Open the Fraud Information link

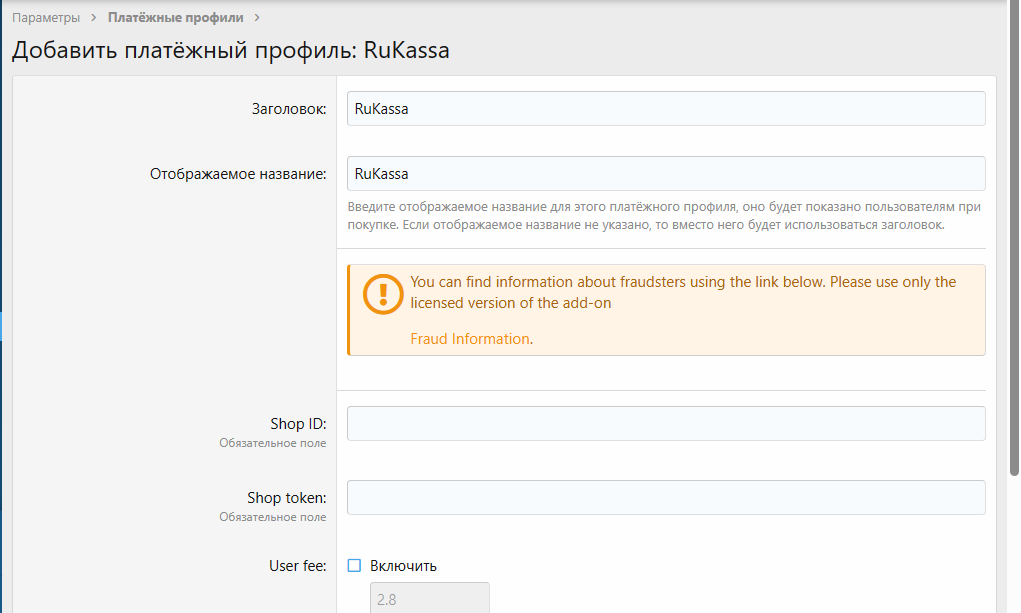tap(470, 339)
